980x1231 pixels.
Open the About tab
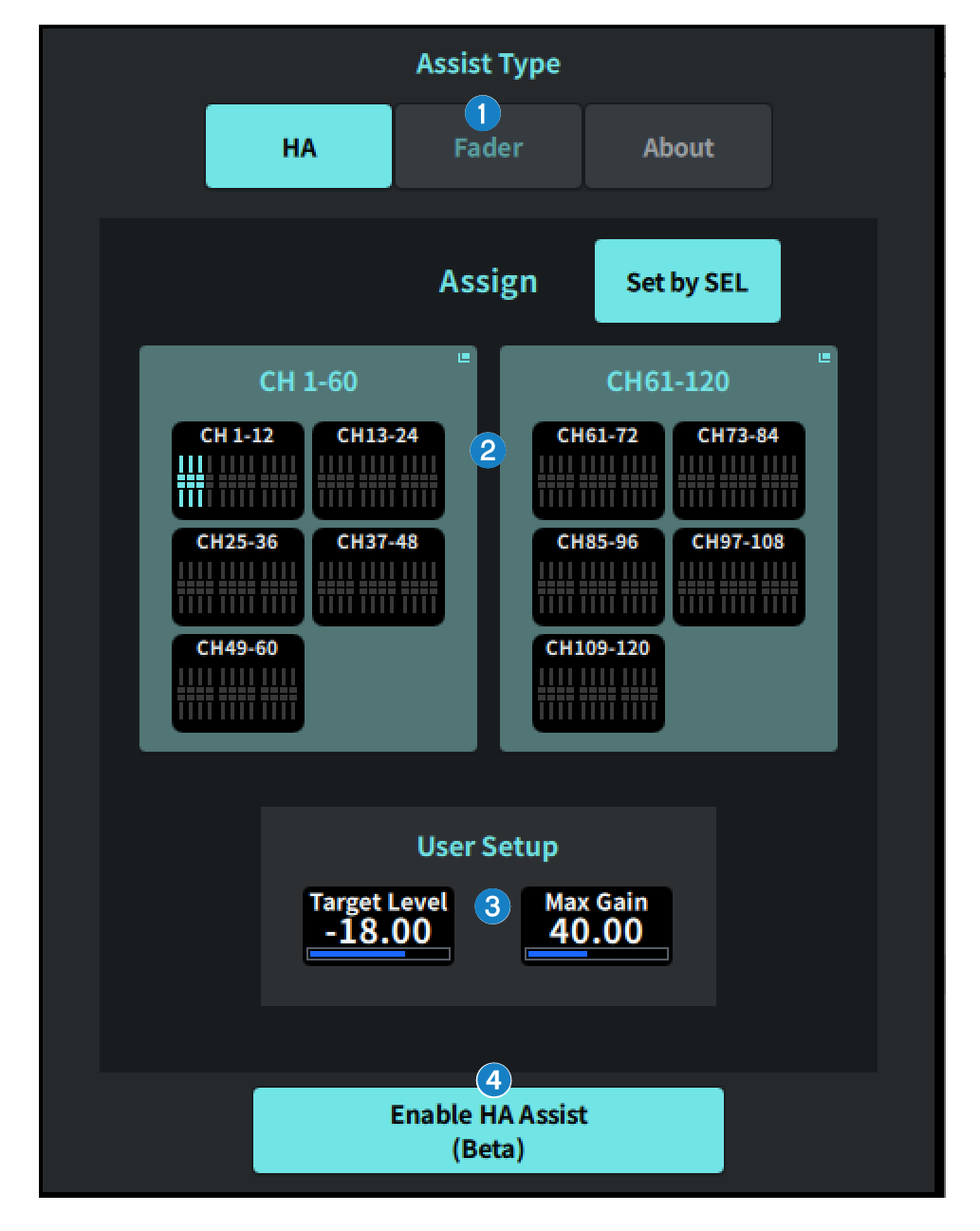[677, 147]
